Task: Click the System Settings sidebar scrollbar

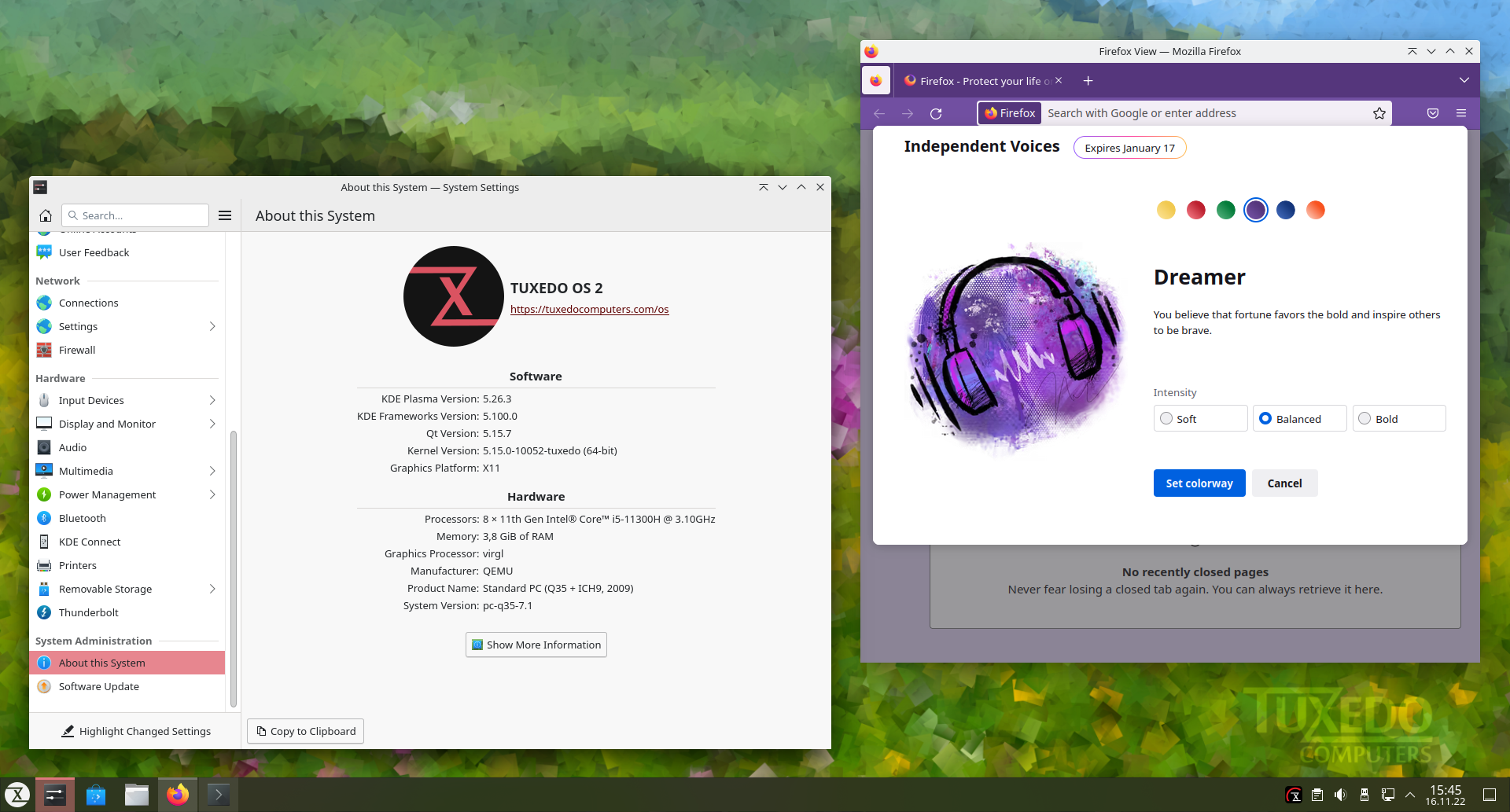Action: 233,568
